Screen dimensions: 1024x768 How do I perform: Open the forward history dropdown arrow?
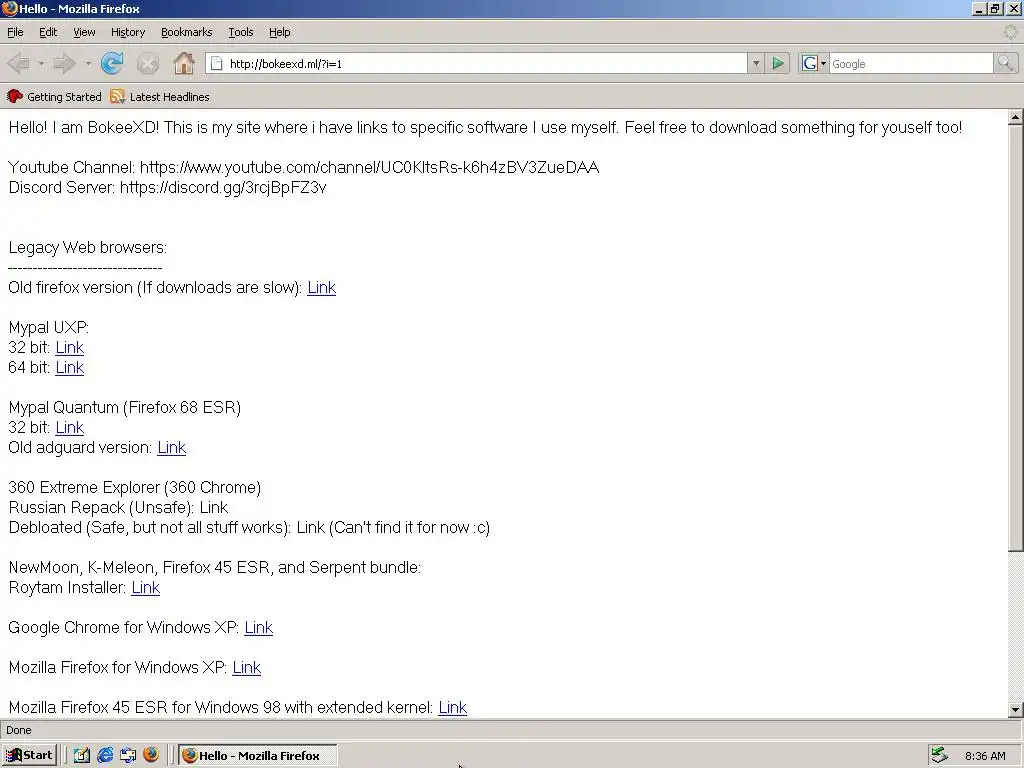point(88,63)
